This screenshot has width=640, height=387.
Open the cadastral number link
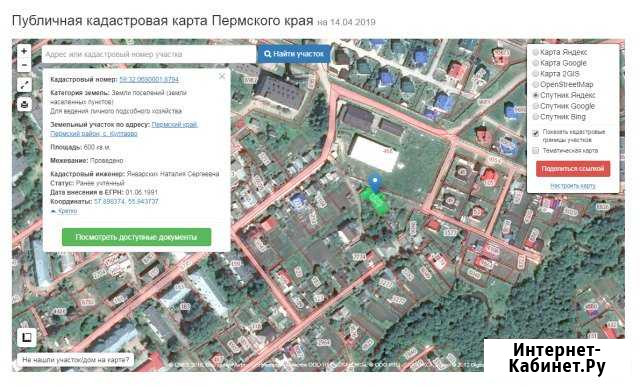point(149,79)
